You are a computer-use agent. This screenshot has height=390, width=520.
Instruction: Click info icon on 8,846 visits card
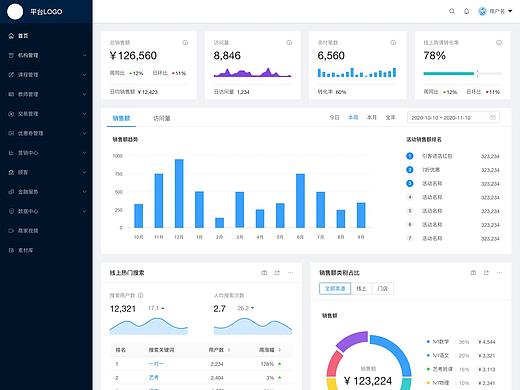click(x=289, y=43)
